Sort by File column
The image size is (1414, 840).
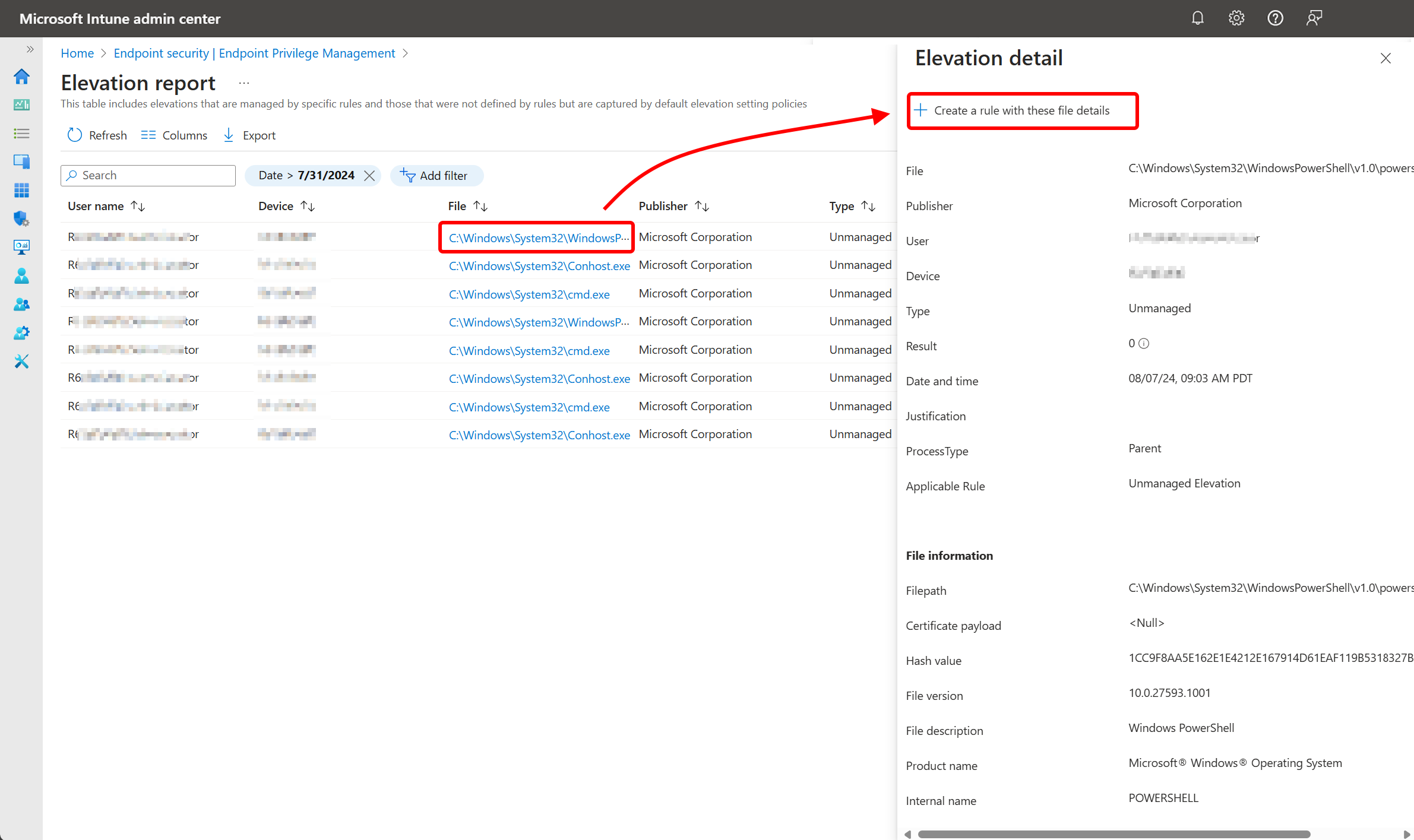468,206
